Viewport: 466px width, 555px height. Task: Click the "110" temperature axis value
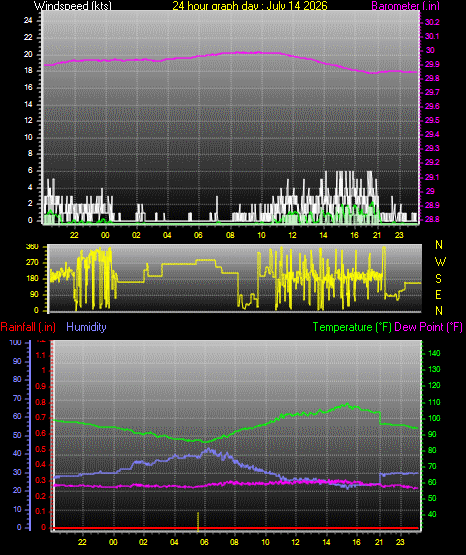[434, 402]
